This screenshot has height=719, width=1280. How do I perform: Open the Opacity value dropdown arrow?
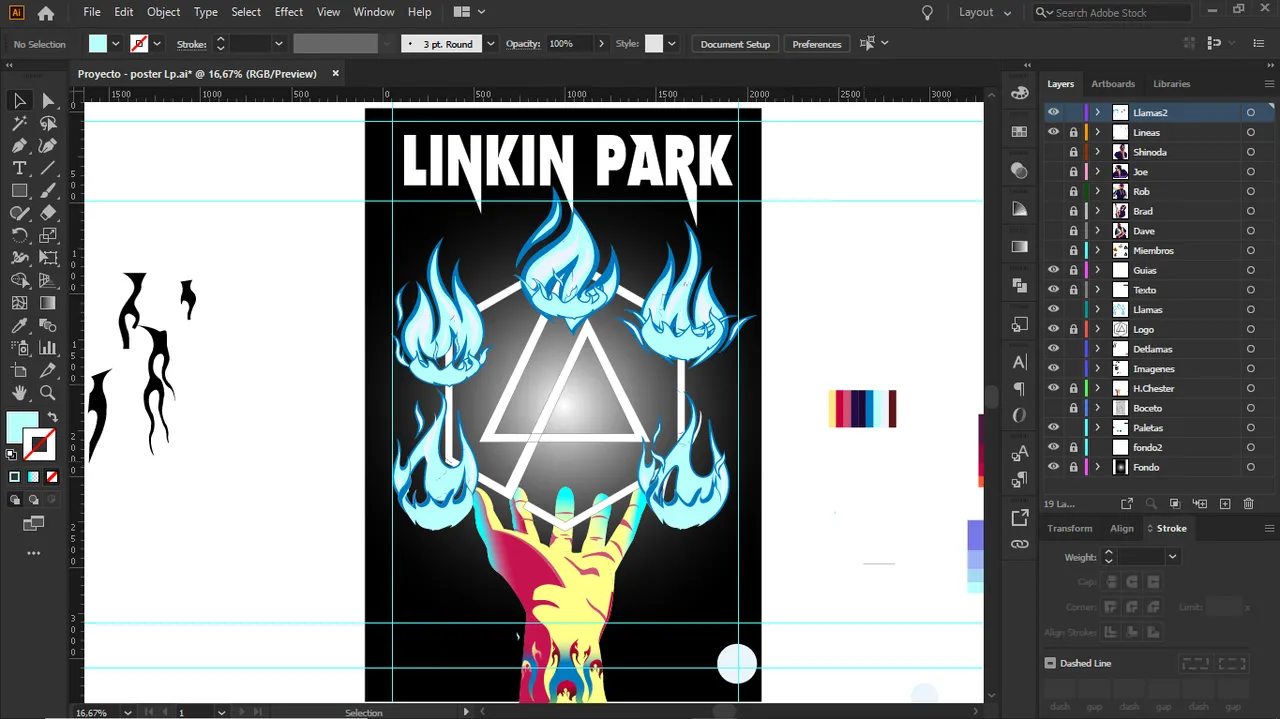pos(601,44)
